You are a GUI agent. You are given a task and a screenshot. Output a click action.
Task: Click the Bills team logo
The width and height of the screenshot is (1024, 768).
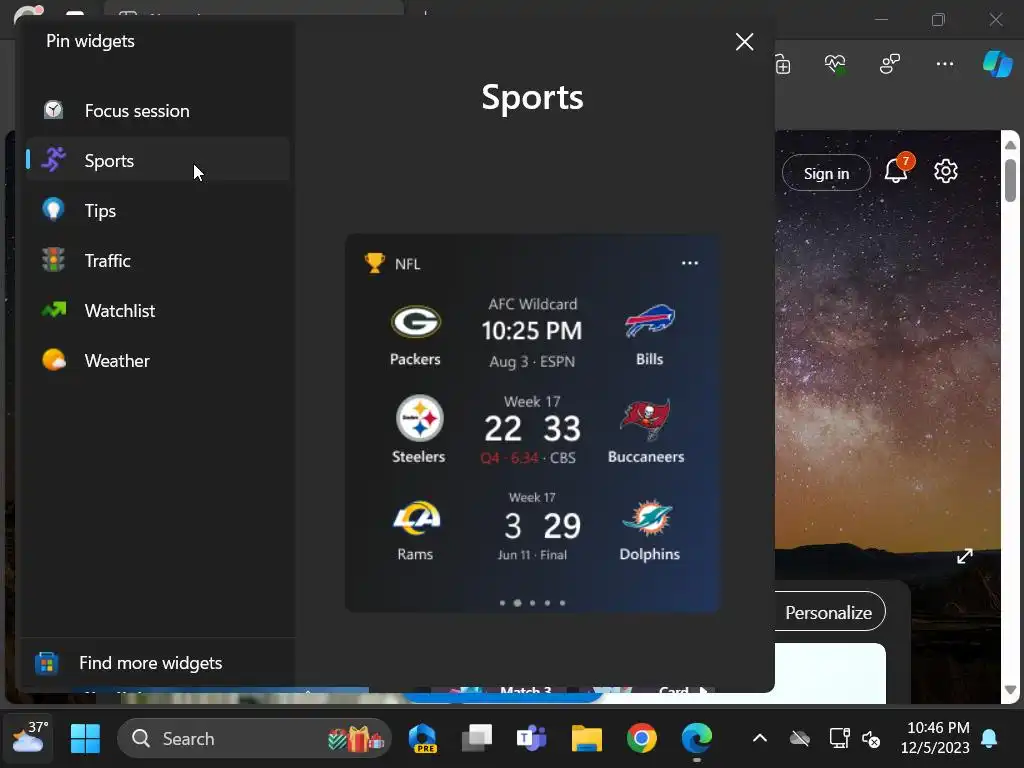(x=649, y=321)
